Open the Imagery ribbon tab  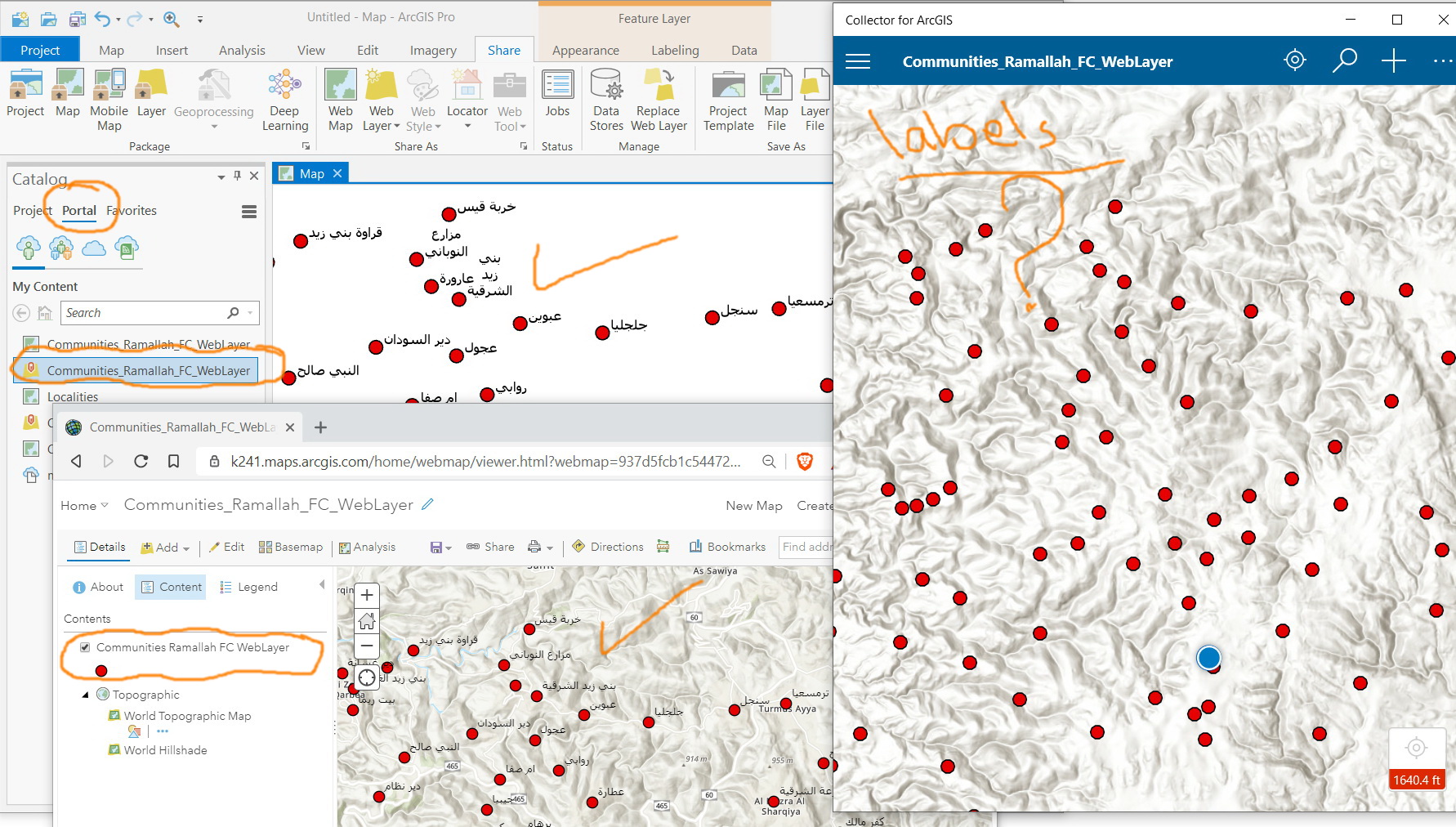433,50
